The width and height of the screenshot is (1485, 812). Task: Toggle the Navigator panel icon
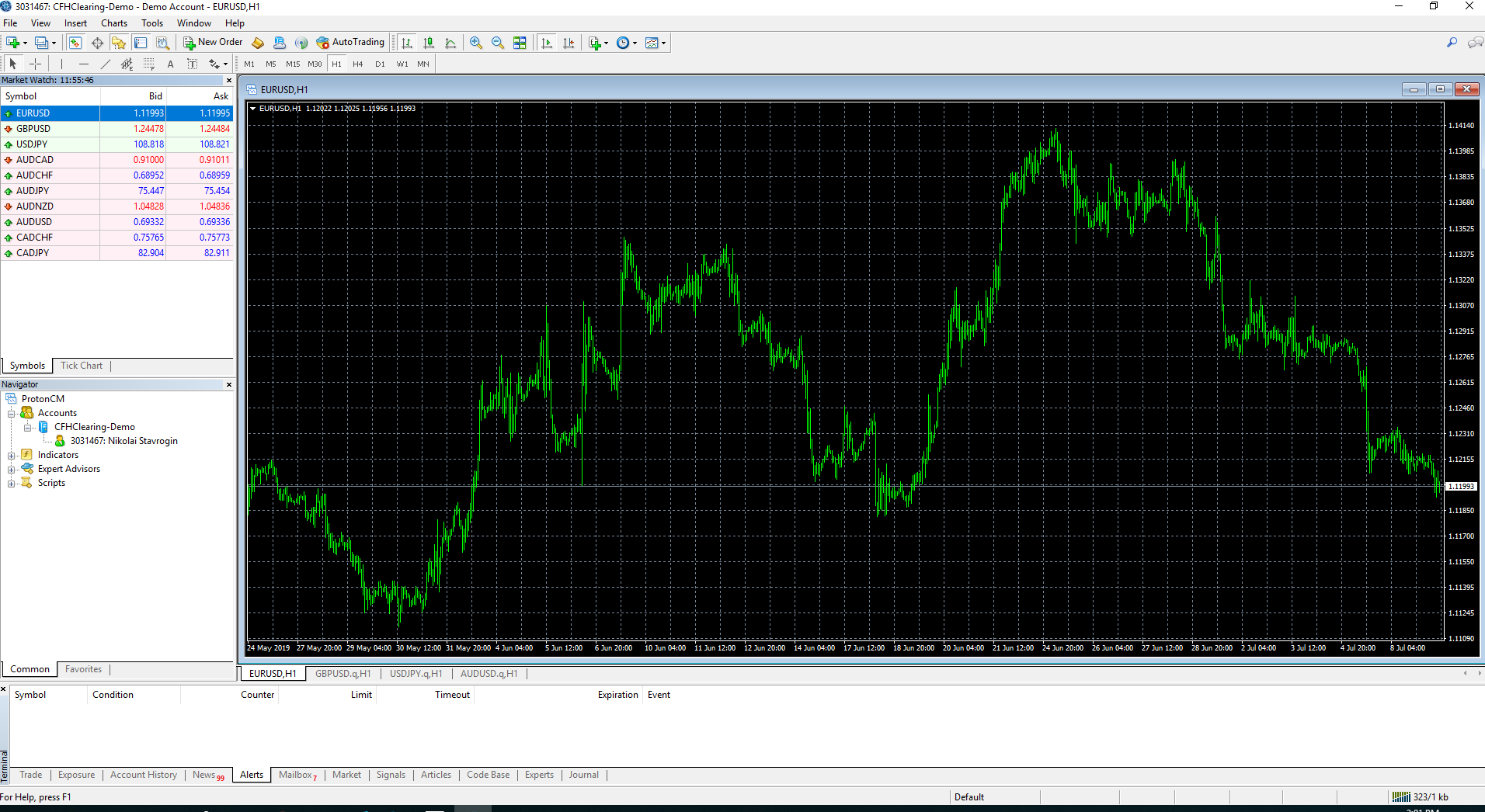click(x=119, y=43)
